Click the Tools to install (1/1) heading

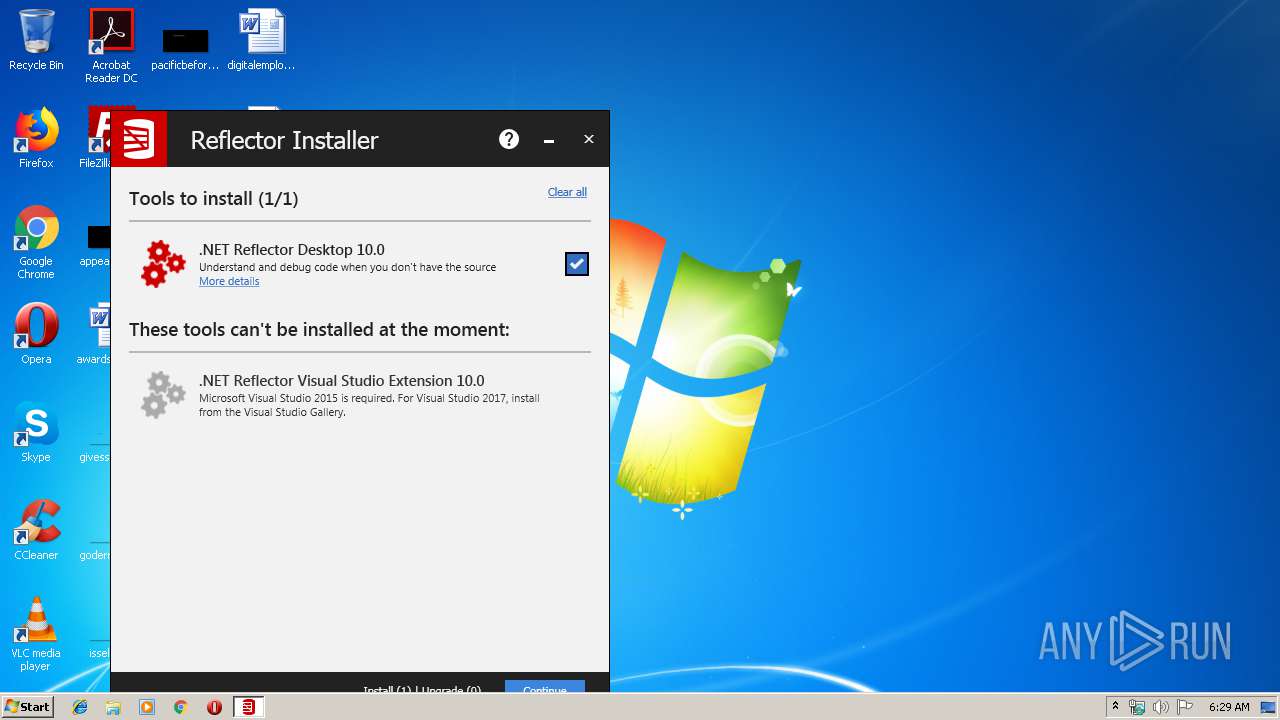coord(214,198)
